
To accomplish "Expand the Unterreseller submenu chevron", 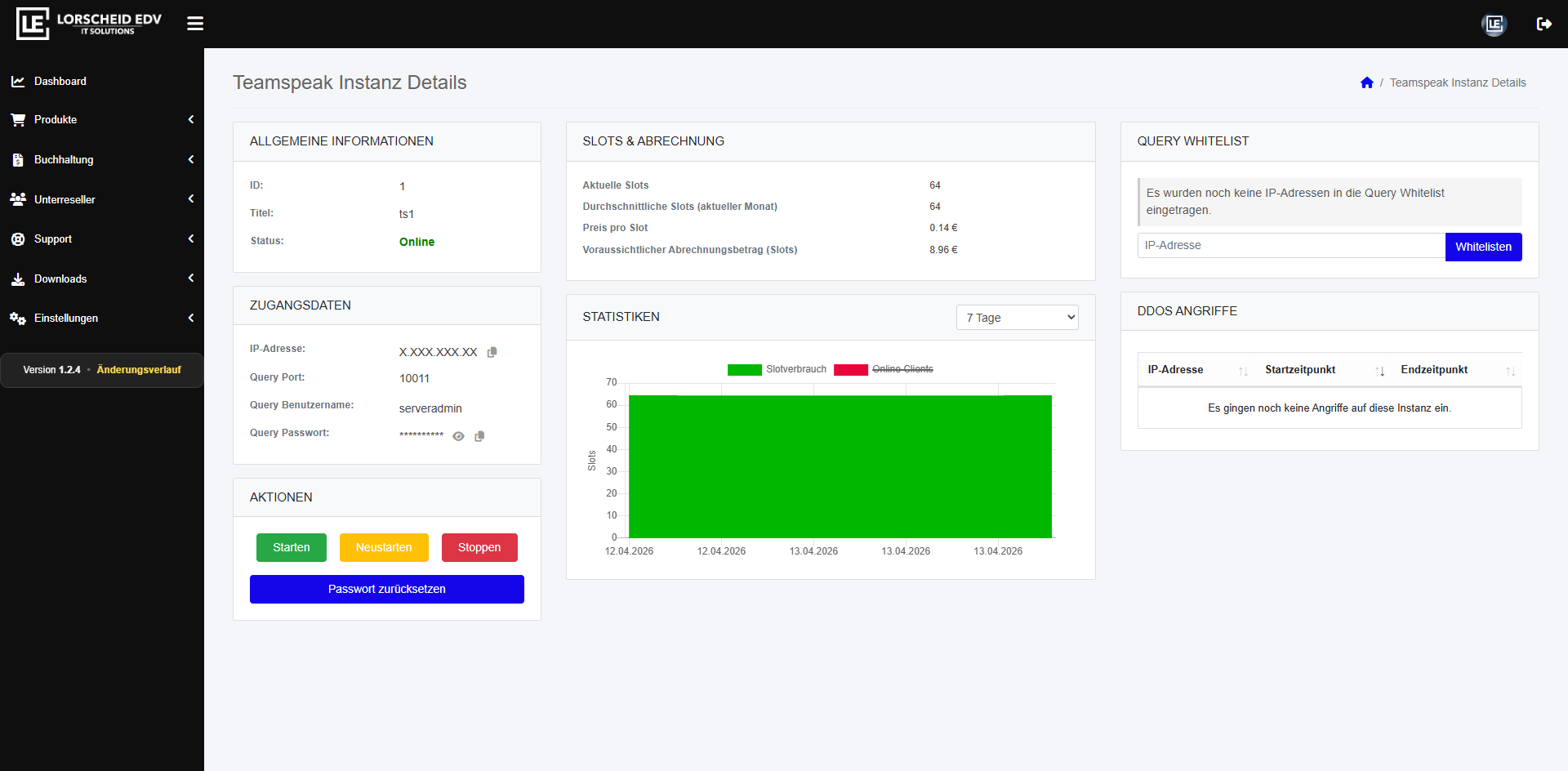I will point(191,198).
